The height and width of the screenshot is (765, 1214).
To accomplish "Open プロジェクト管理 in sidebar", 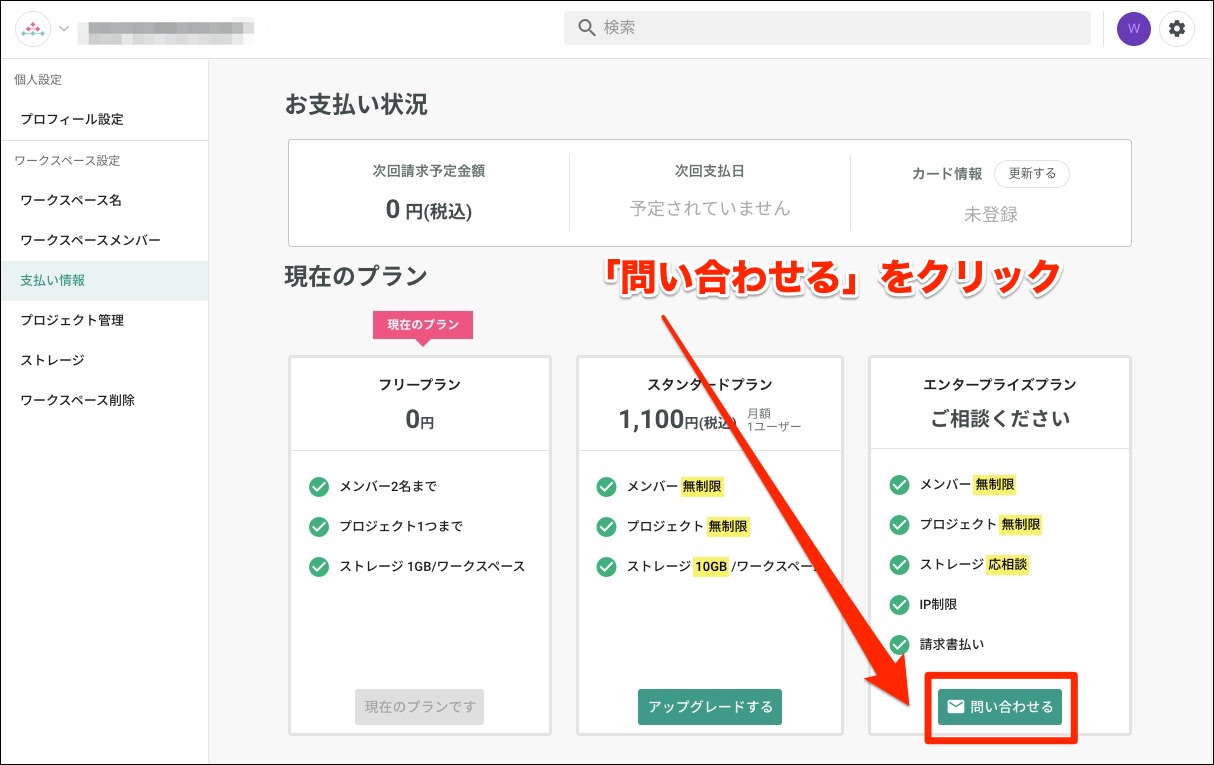I will pyautogui.click(x=72, y=320).
